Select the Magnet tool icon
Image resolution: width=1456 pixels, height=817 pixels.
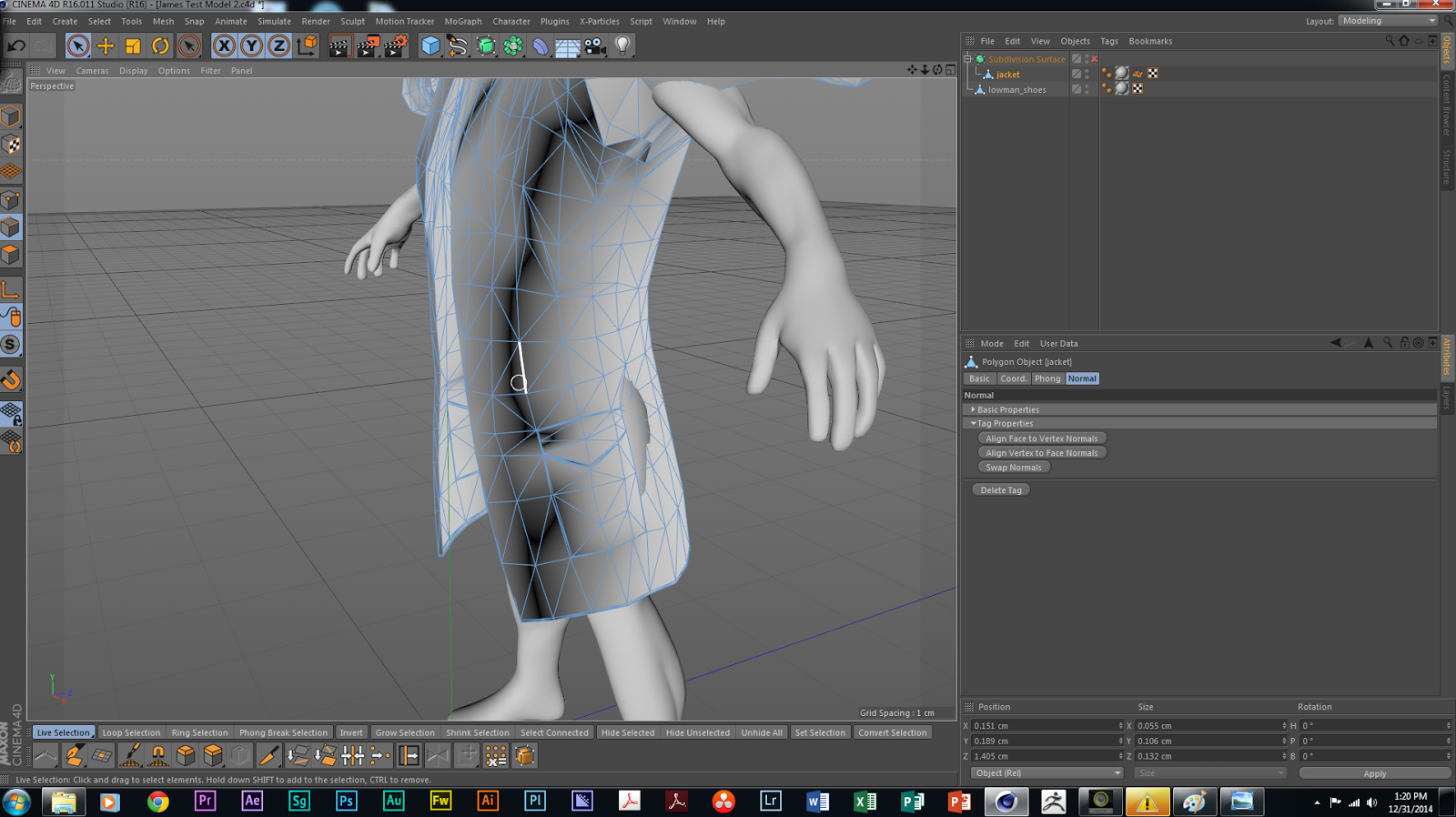pyautogui.click(x=158, y=755)
